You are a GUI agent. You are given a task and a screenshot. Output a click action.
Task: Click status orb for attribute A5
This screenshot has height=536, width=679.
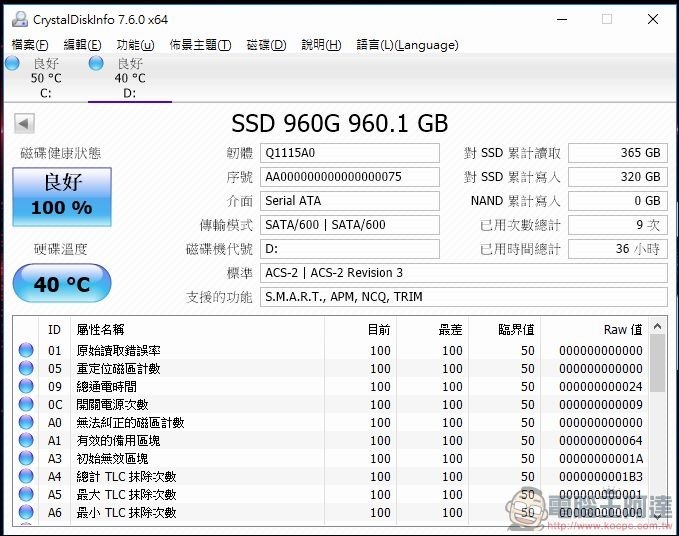point(26,494)
